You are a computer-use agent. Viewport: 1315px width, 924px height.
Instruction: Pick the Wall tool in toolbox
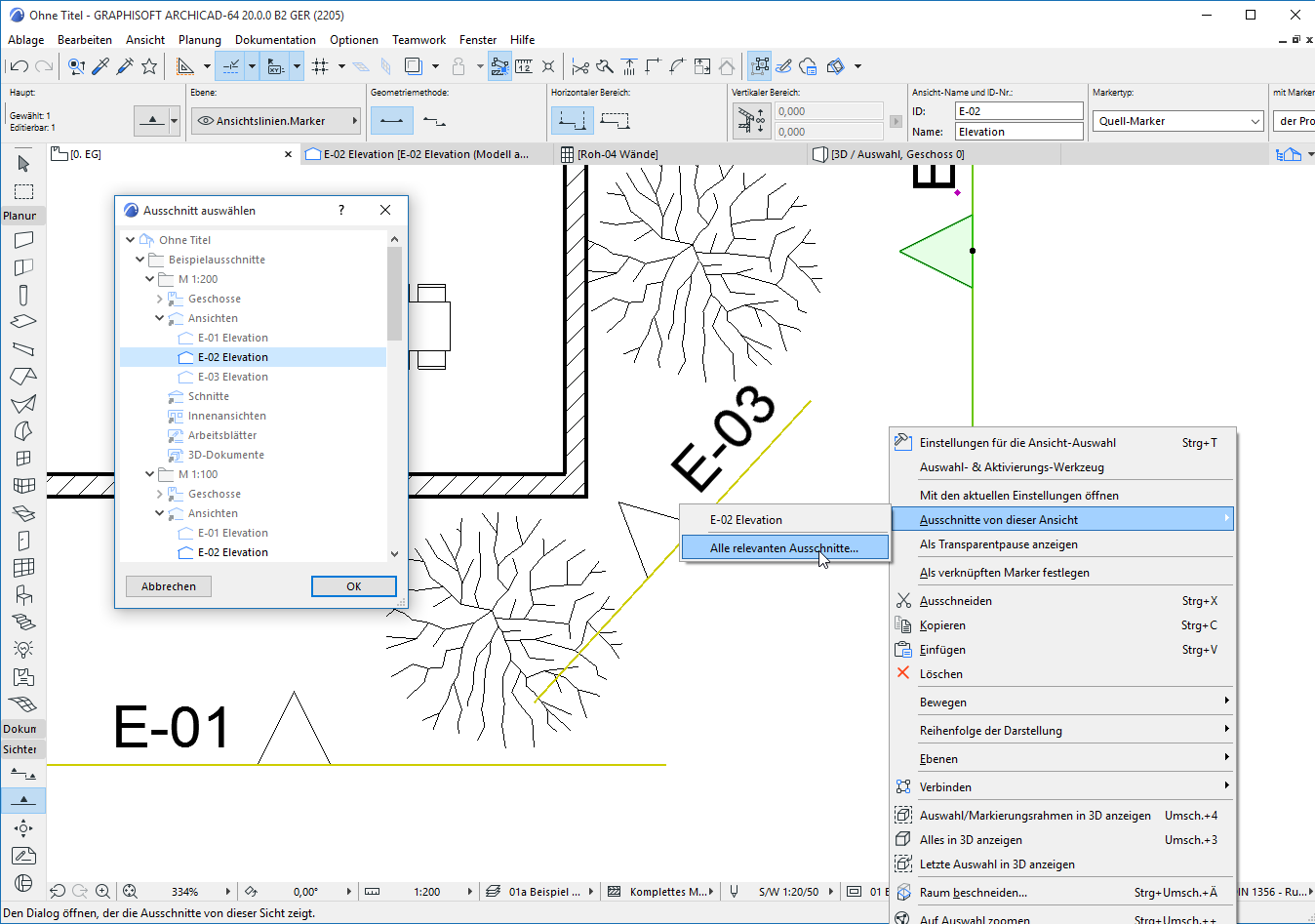[x=23, y=240]
